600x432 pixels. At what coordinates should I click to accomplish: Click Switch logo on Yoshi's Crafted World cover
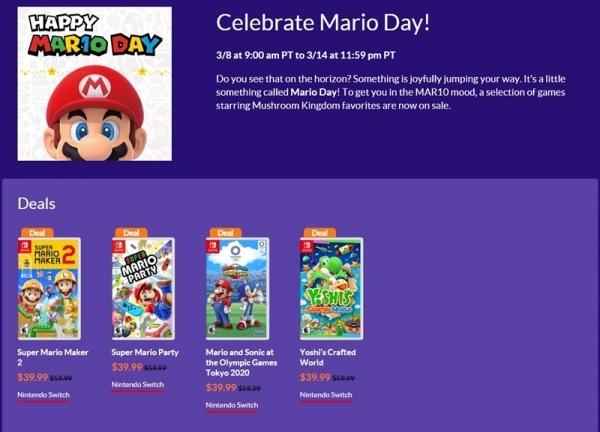tap(307, 246)
